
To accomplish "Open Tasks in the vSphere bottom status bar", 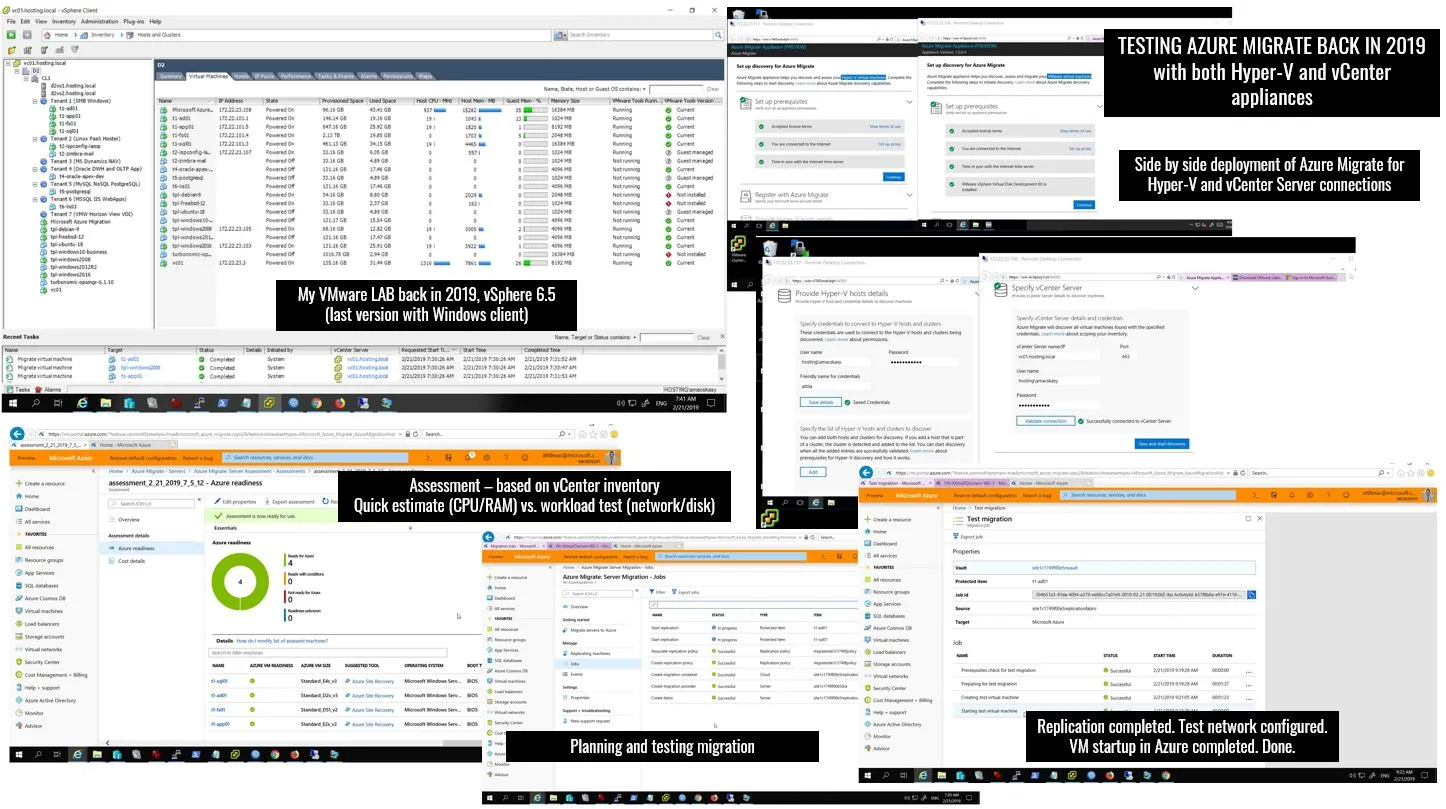I will 19,389.
